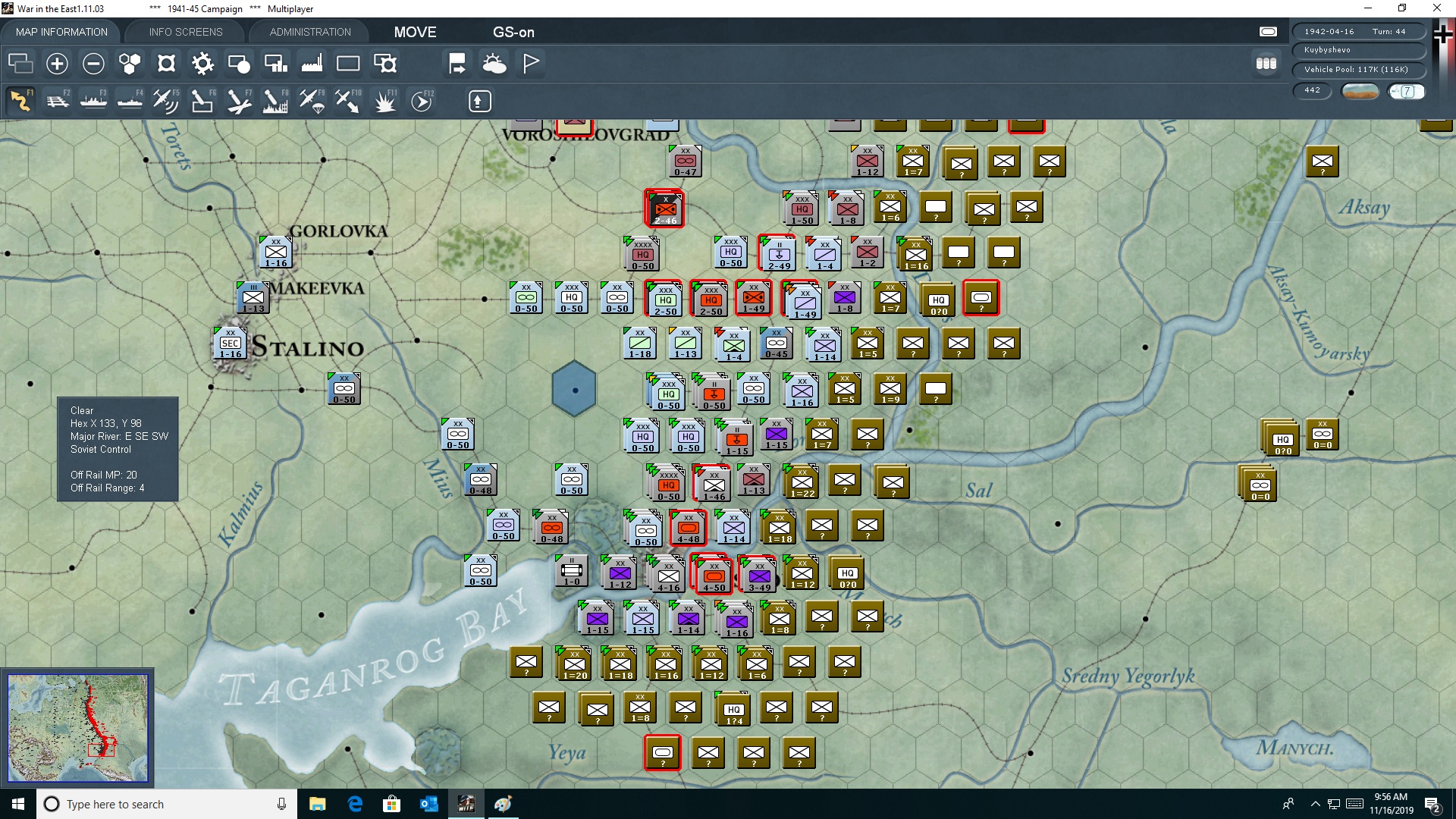
Task: Select the F3 naval transport mode
Action: pos(93,101)
